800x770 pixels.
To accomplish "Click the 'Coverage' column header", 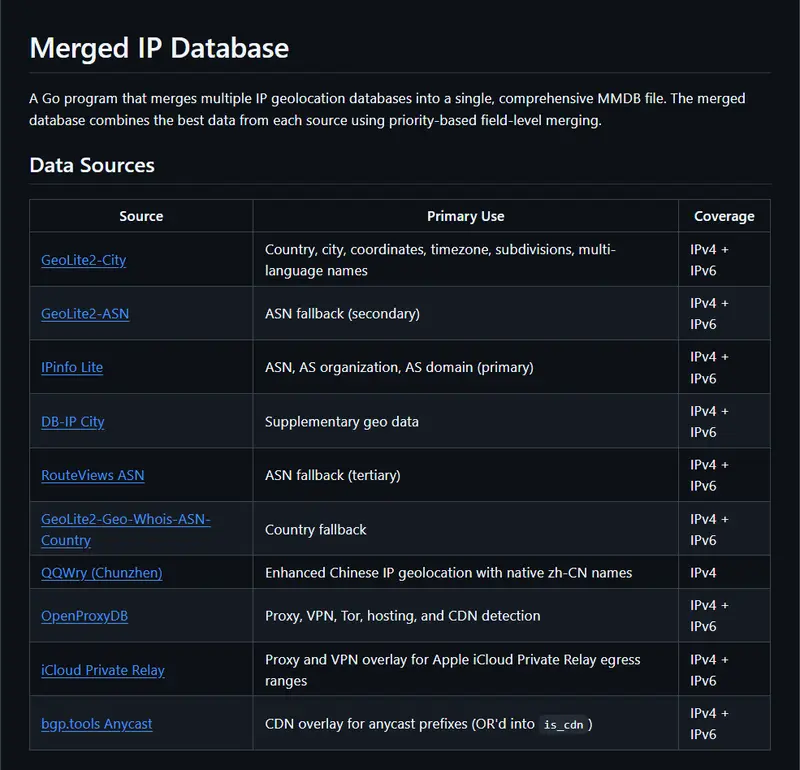I will coord(724,216).
